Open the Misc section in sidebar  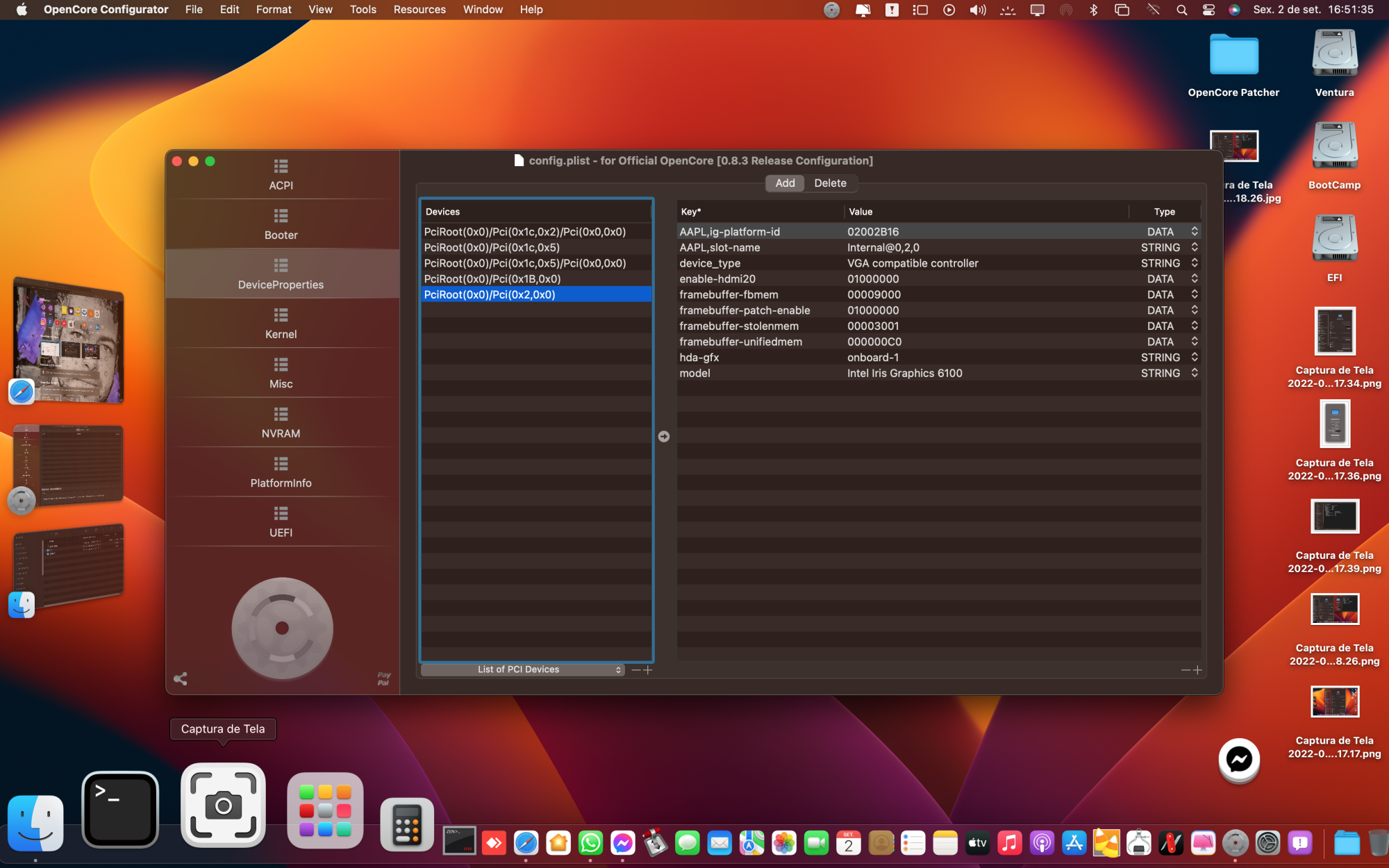281,373
